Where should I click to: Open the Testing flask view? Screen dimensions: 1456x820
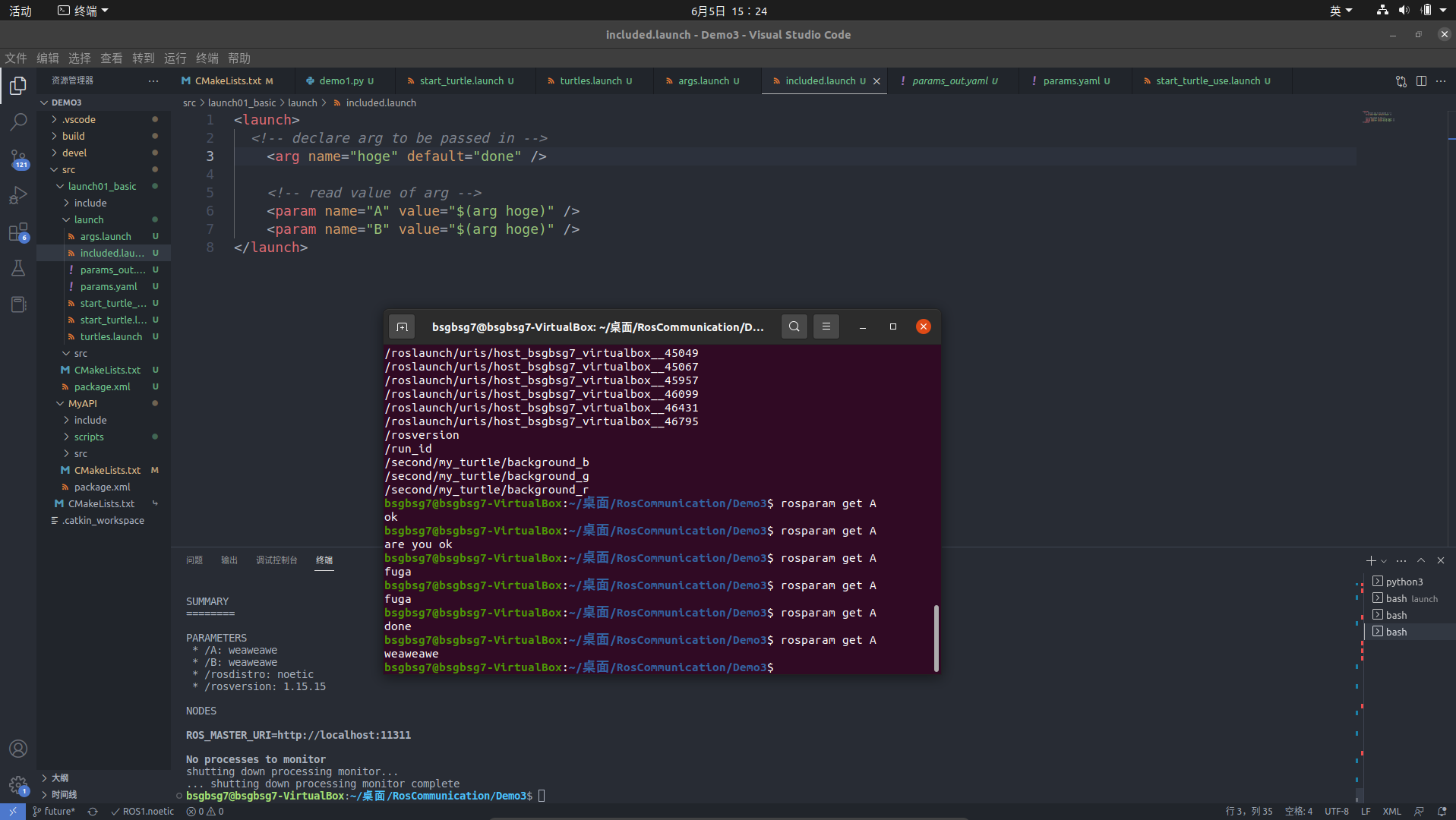[18, 268]
